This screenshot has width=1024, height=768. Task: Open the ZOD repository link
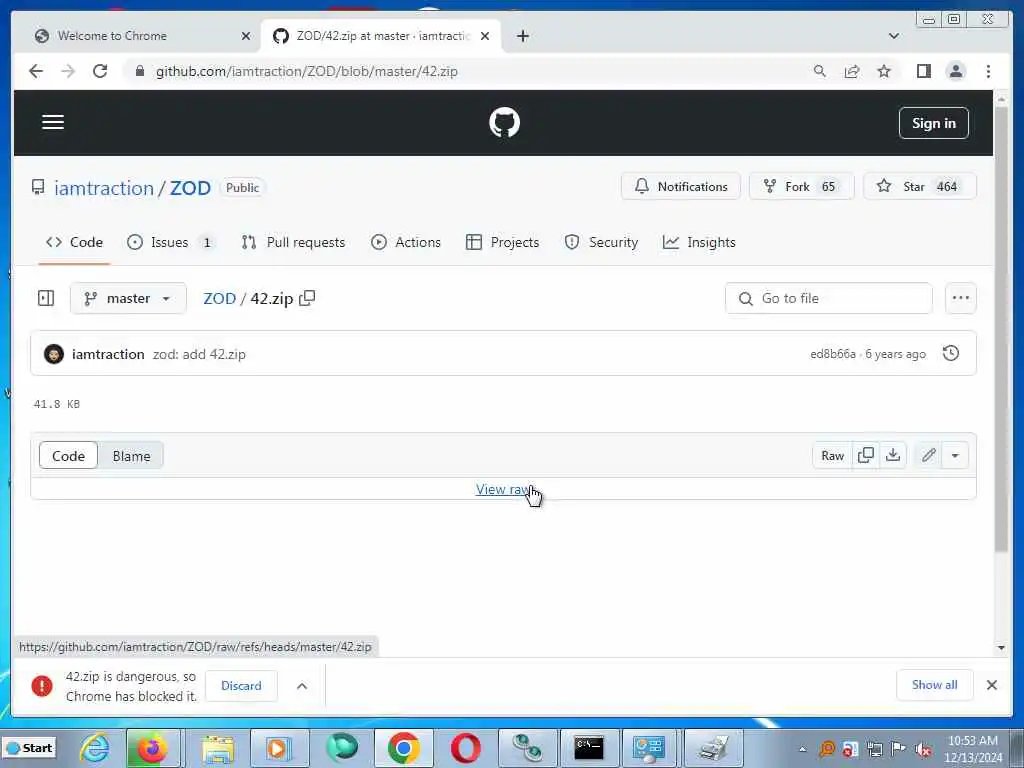pyautogui.click(x=190, y=188)
